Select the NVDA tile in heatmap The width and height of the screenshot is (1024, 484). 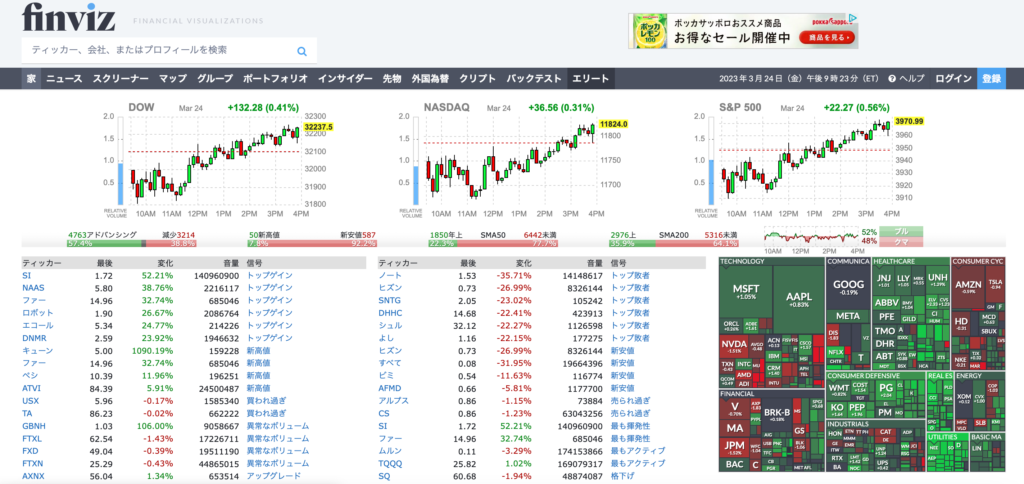click(x=733, y=346)
